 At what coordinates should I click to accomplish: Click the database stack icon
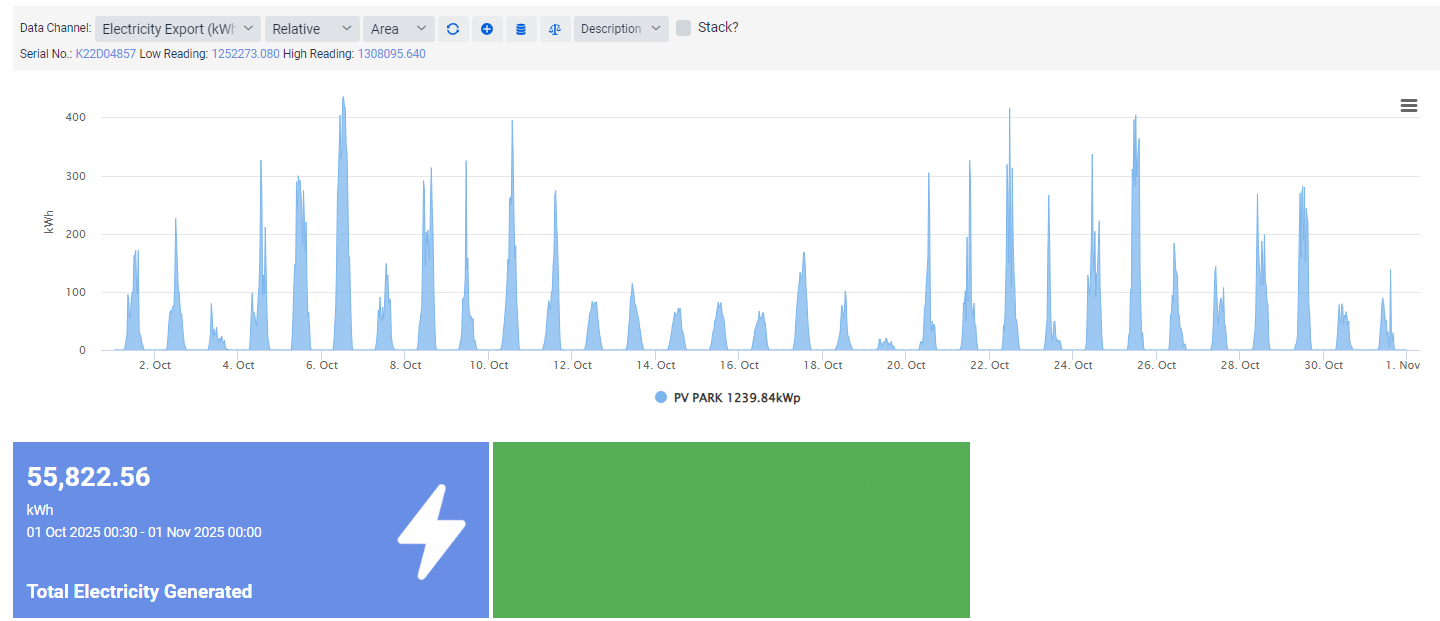(520, 29)
